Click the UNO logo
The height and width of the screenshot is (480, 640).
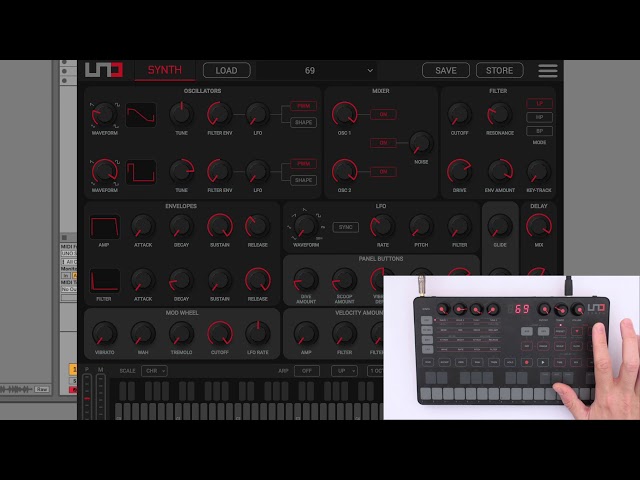click(104, 70)
